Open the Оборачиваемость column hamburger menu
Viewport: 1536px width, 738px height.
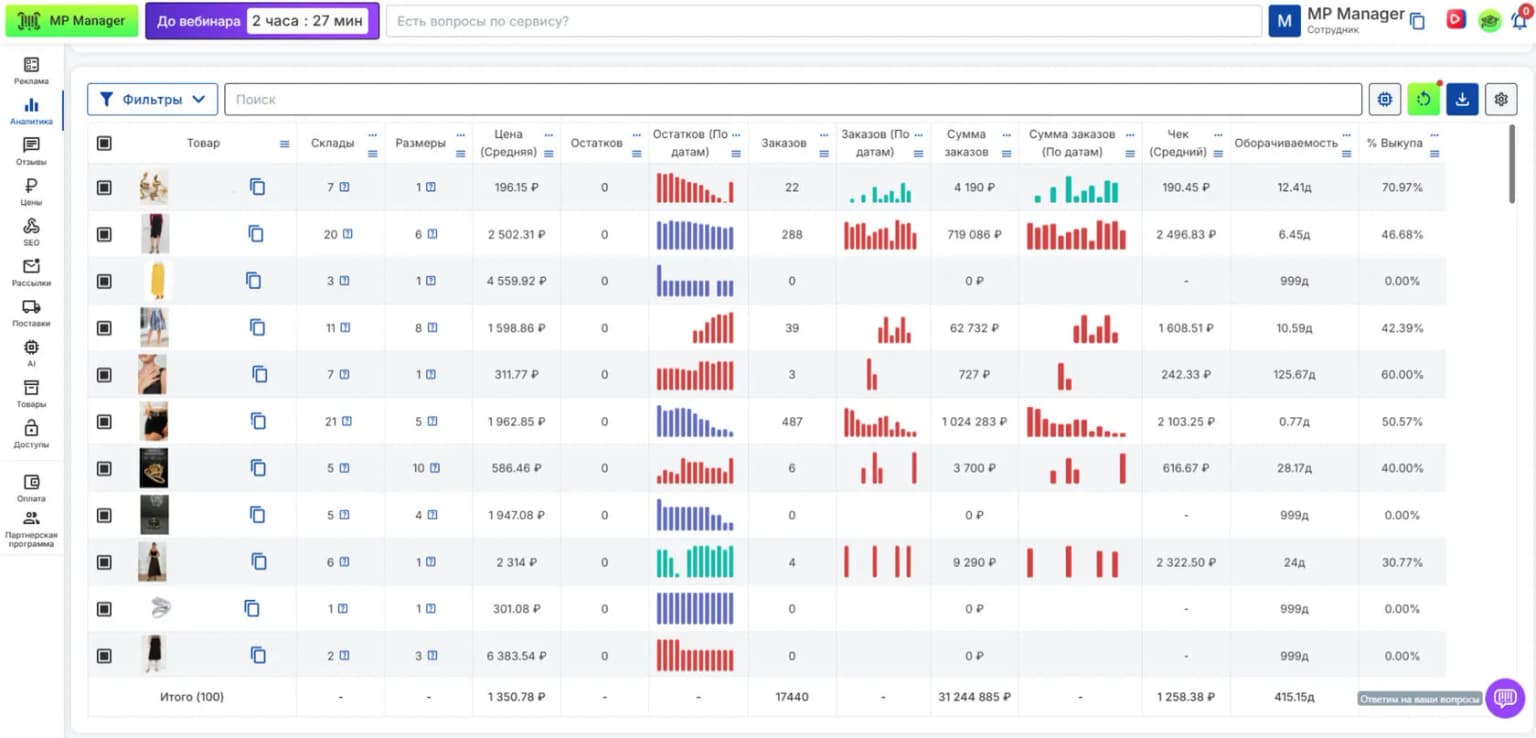1347,153
